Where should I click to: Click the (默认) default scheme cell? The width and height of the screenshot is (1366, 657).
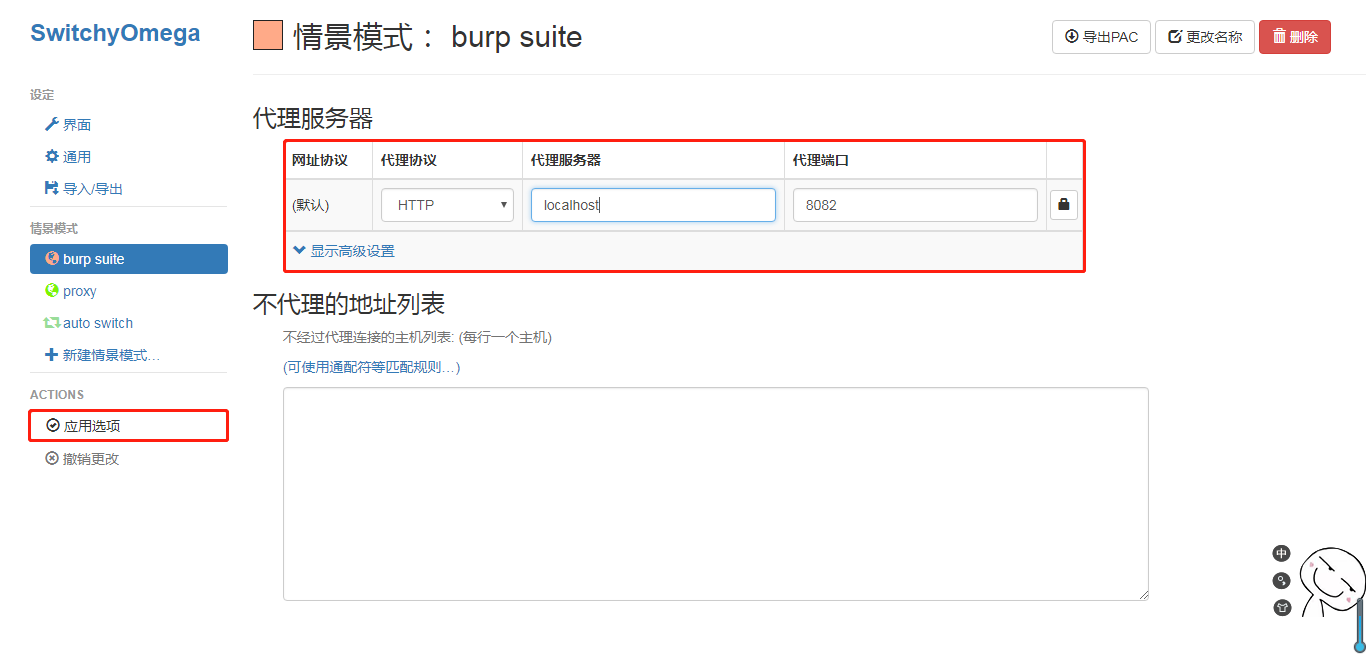[x=328, y=205]
